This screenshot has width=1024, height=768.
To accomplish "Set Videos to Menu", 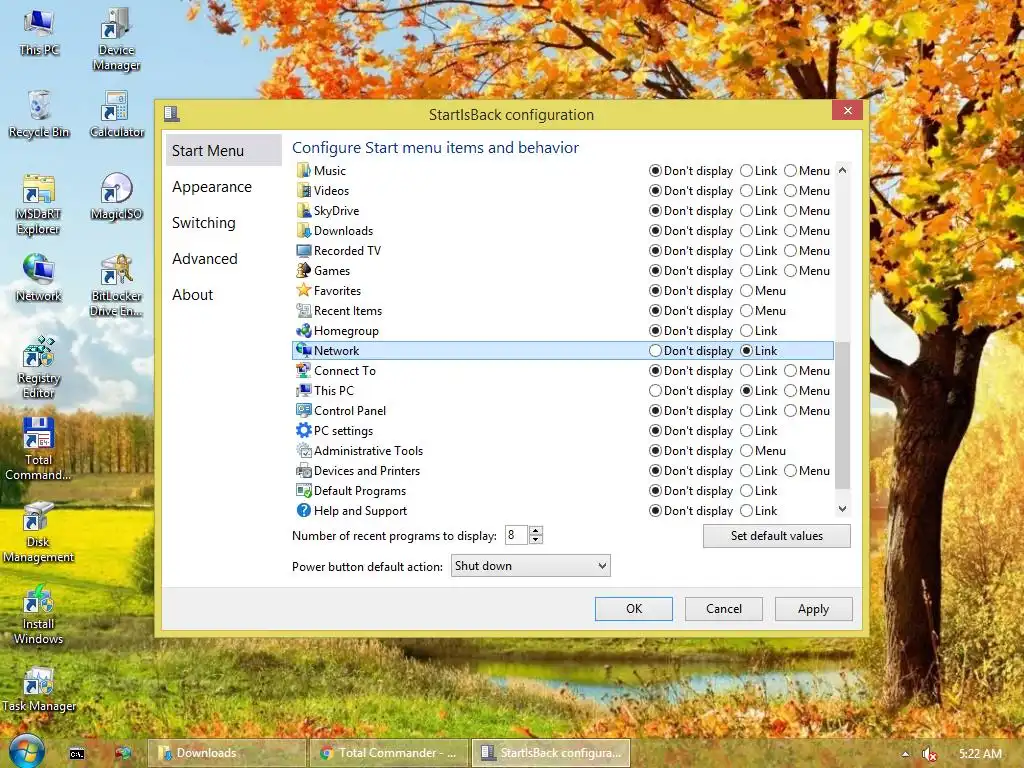I will coord(790,191).
